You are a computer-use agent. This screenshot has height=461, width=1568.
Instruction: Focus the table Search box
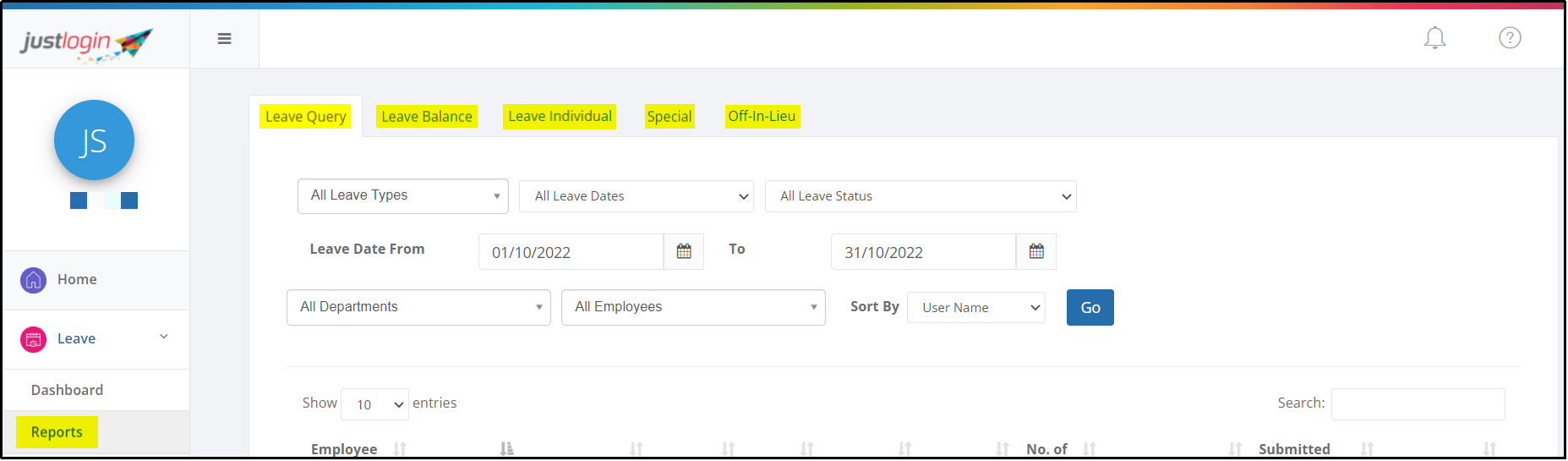click(1418, 404)
